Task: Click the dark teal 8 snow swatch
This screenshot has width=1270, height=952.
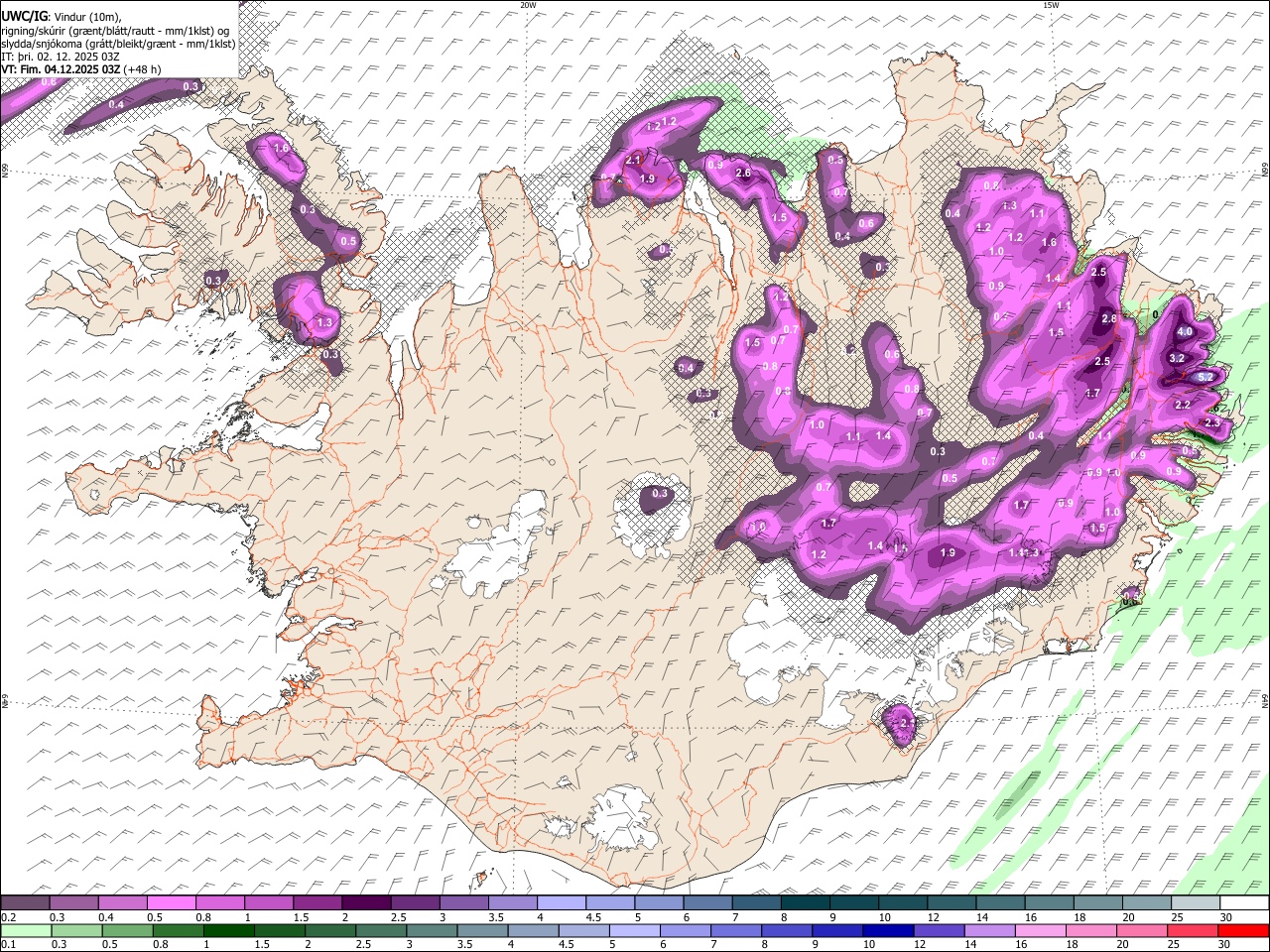Action: (805, 902)
